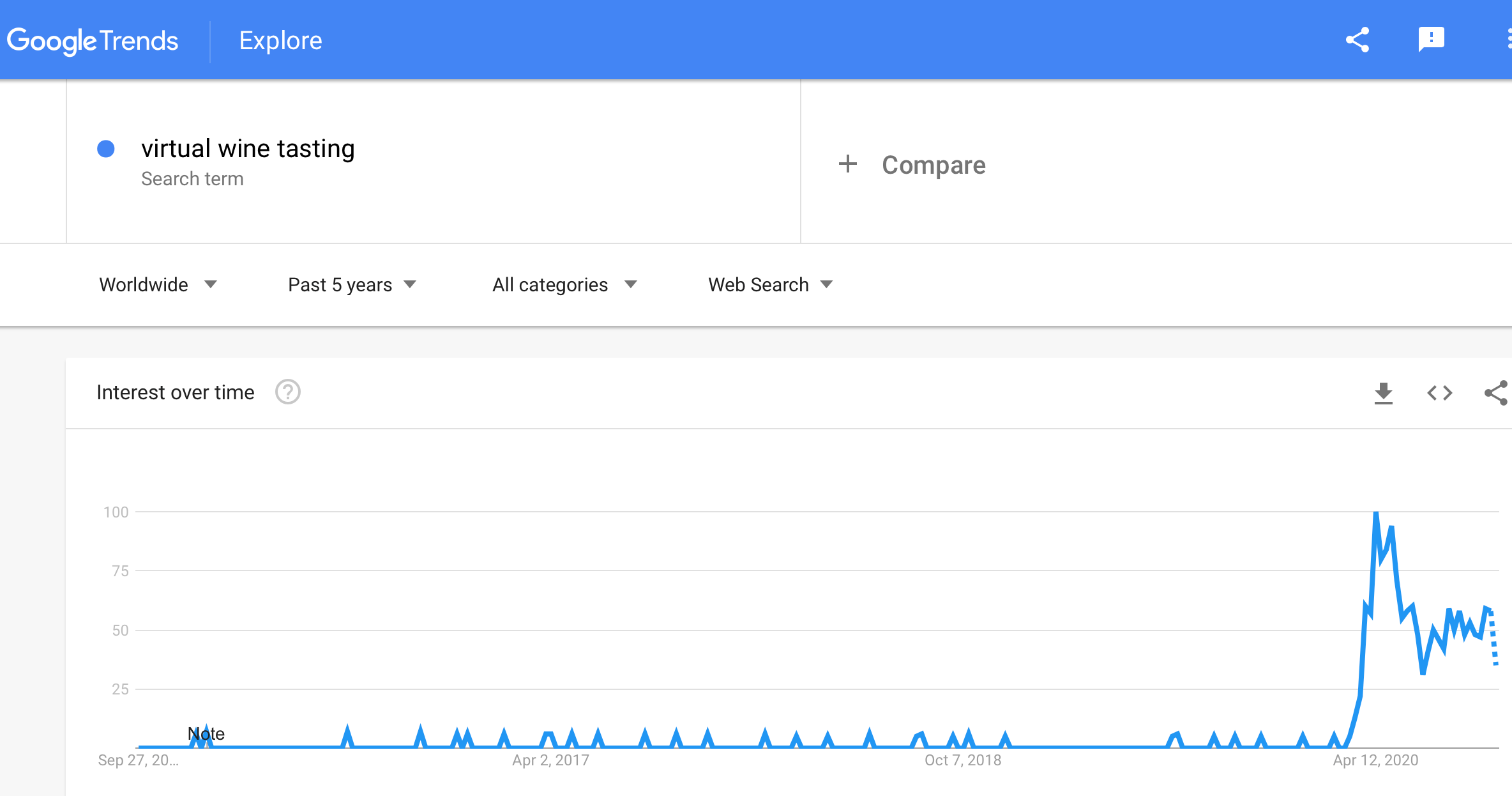Open the Web Search type dropdown
Viewport: 1512px width, 796px height.
click(x=771, y=285)
